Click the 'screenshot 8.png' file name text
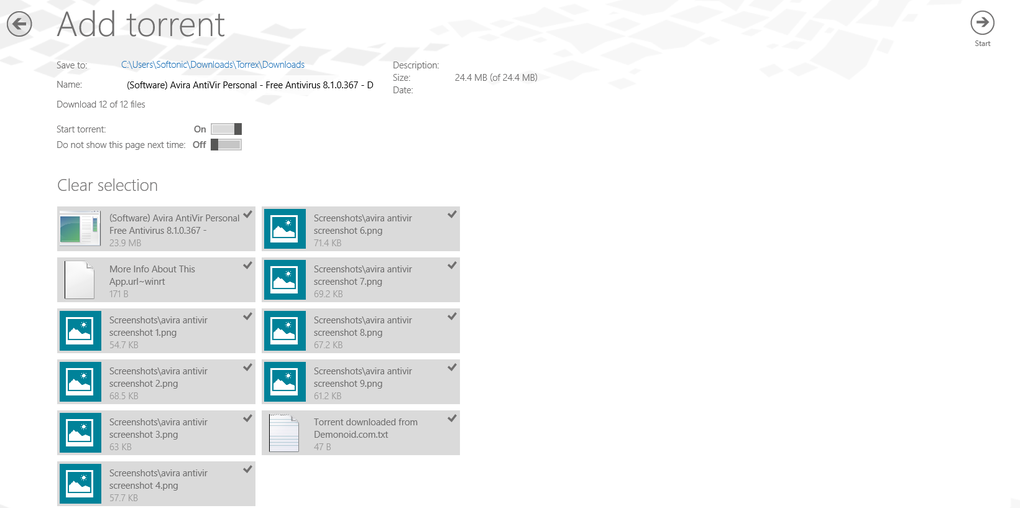The image size is (1020, 508). pos(363,327)
